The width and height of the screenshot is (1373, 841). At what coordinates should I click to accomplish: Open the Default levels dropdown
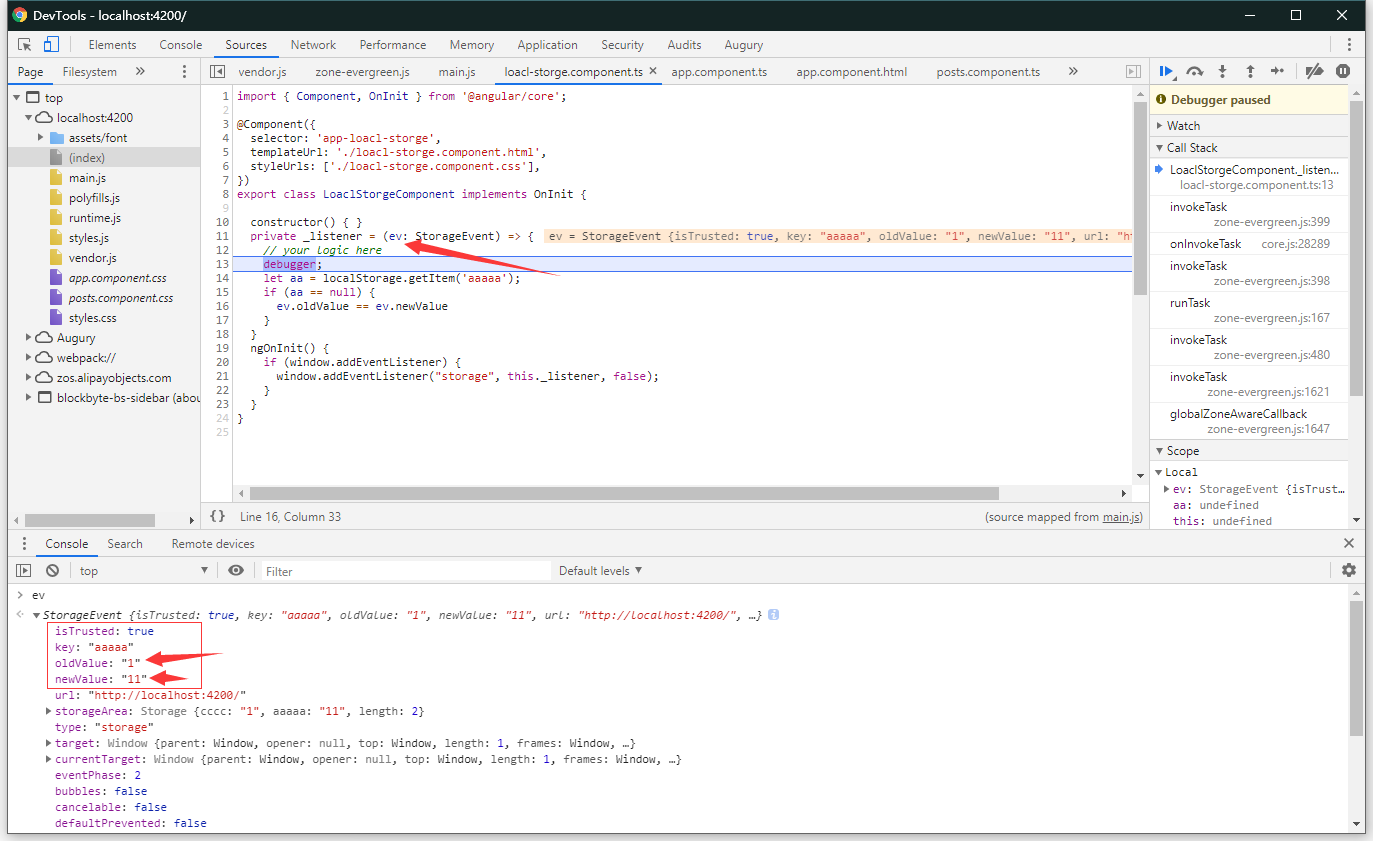coord(600,570)
